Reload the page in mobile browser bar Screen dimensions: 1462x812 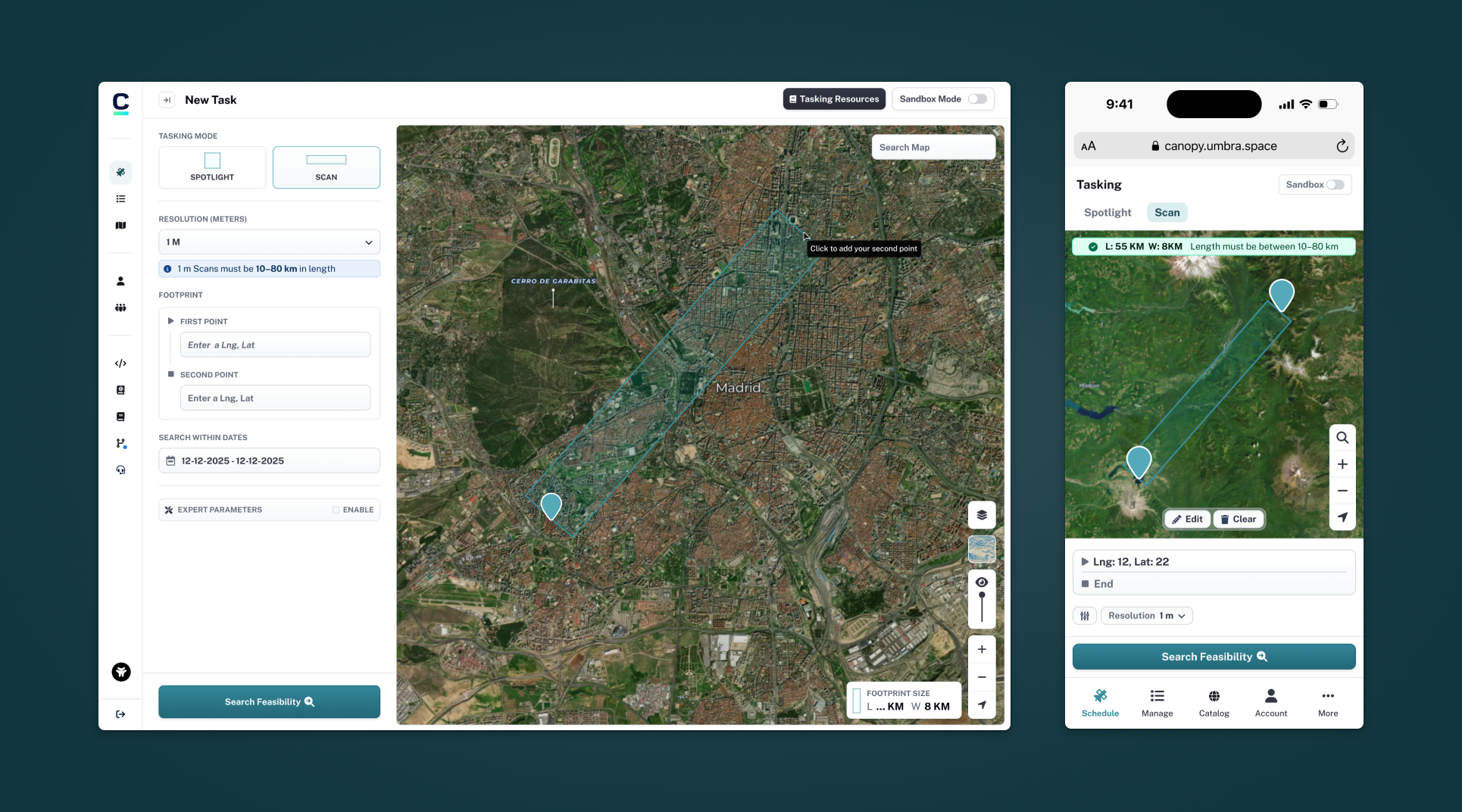1342,146
